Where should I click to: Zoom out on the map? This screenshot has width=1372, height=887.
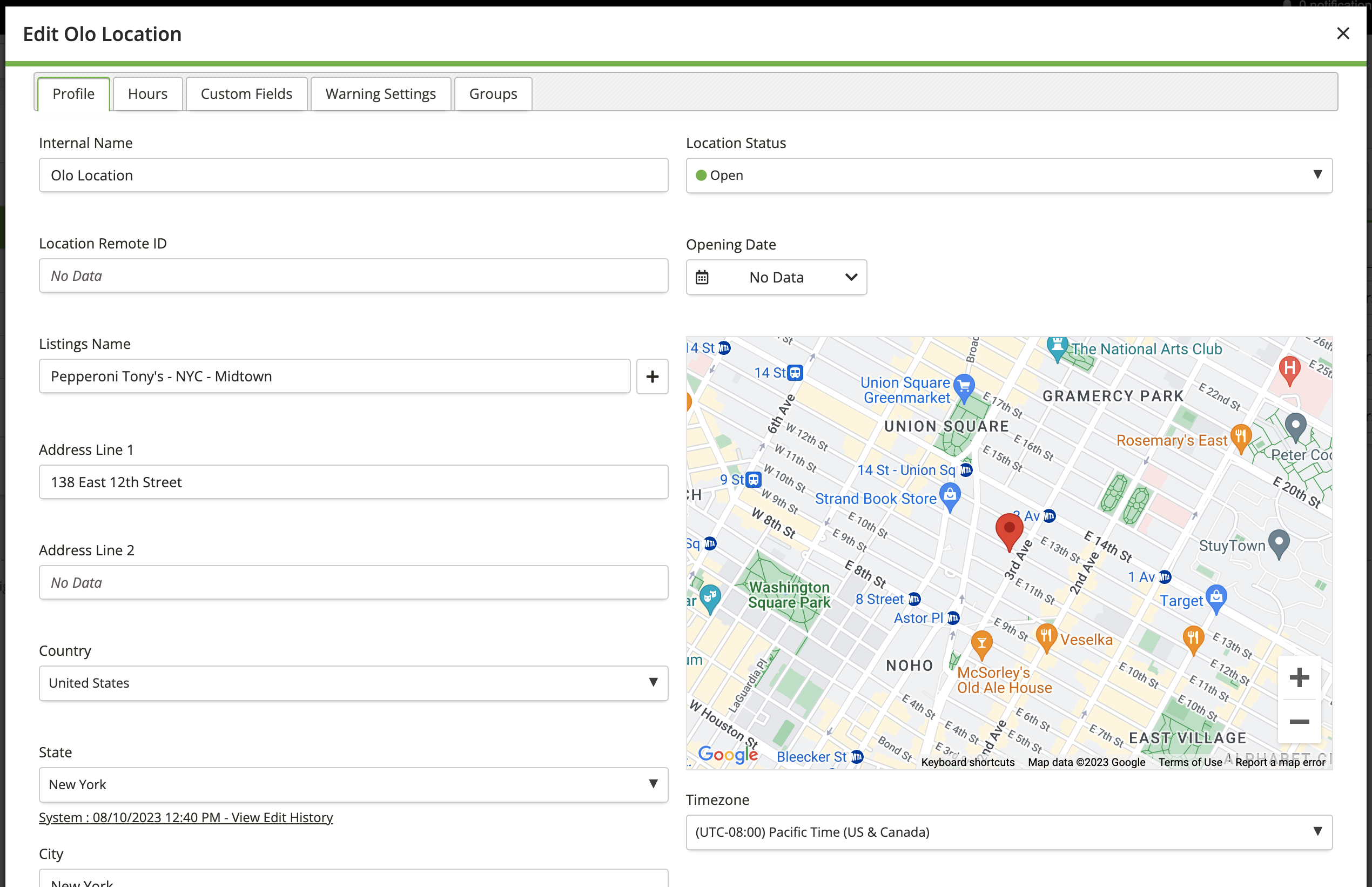point(1299,722)
